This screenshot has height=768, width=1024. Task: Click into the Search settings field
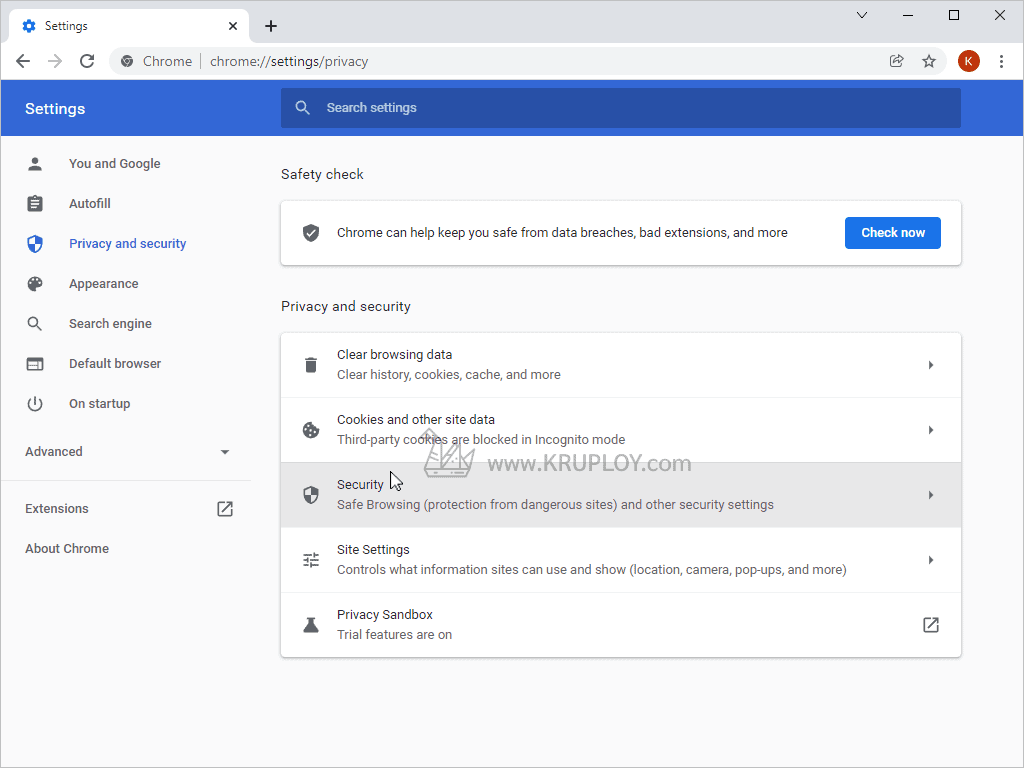coord(620,108)
